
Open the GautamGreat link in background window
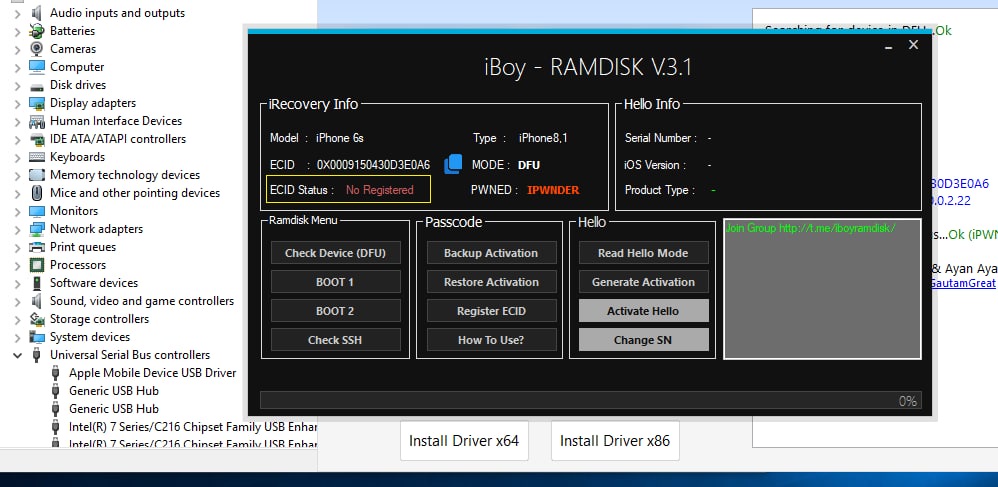click(962, 283)
